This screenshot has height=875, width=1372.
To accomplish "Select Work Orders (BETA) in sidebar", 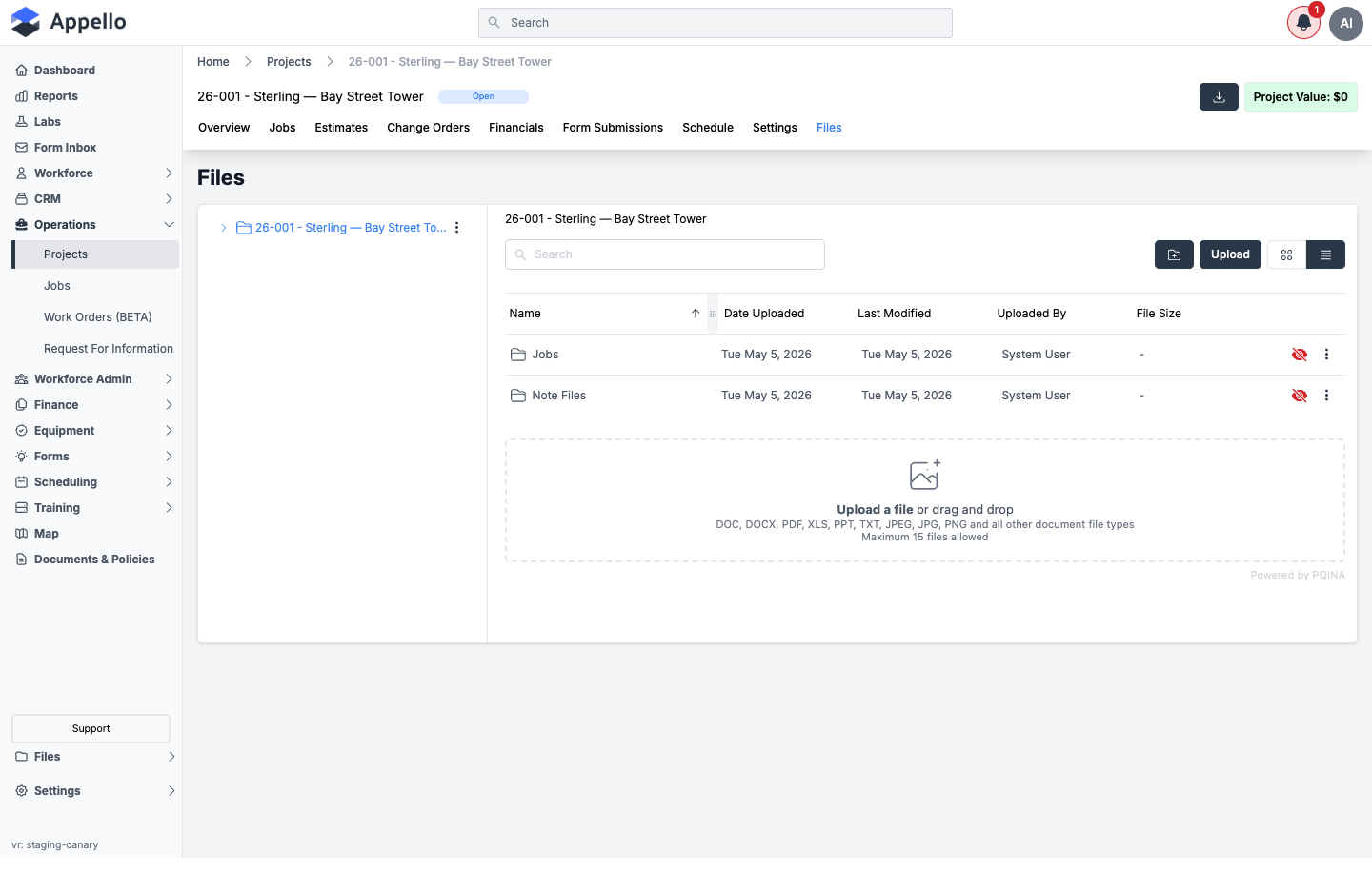I will [97, 317].
